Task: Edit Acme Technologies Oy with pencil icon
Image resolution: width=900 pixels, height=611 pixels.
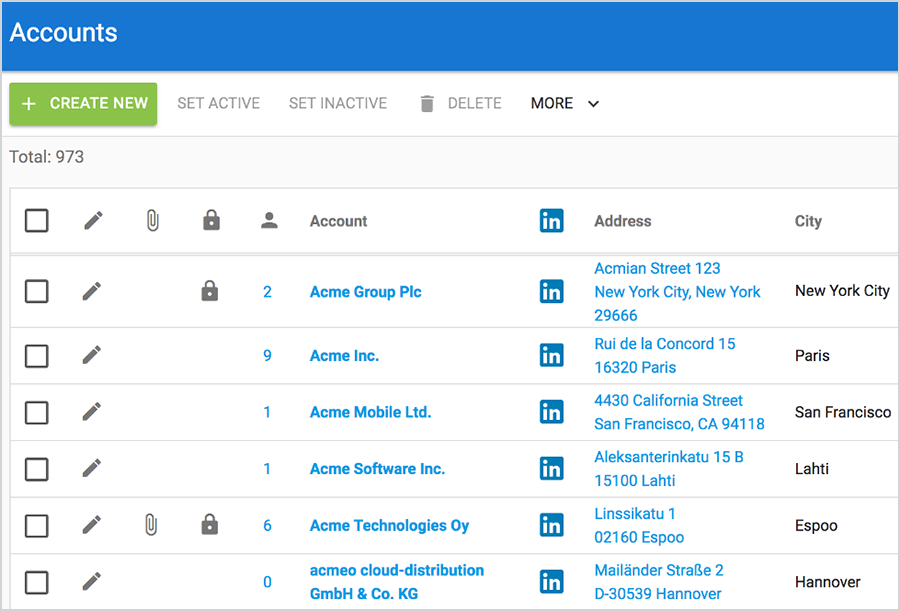Action: (92, 525)
